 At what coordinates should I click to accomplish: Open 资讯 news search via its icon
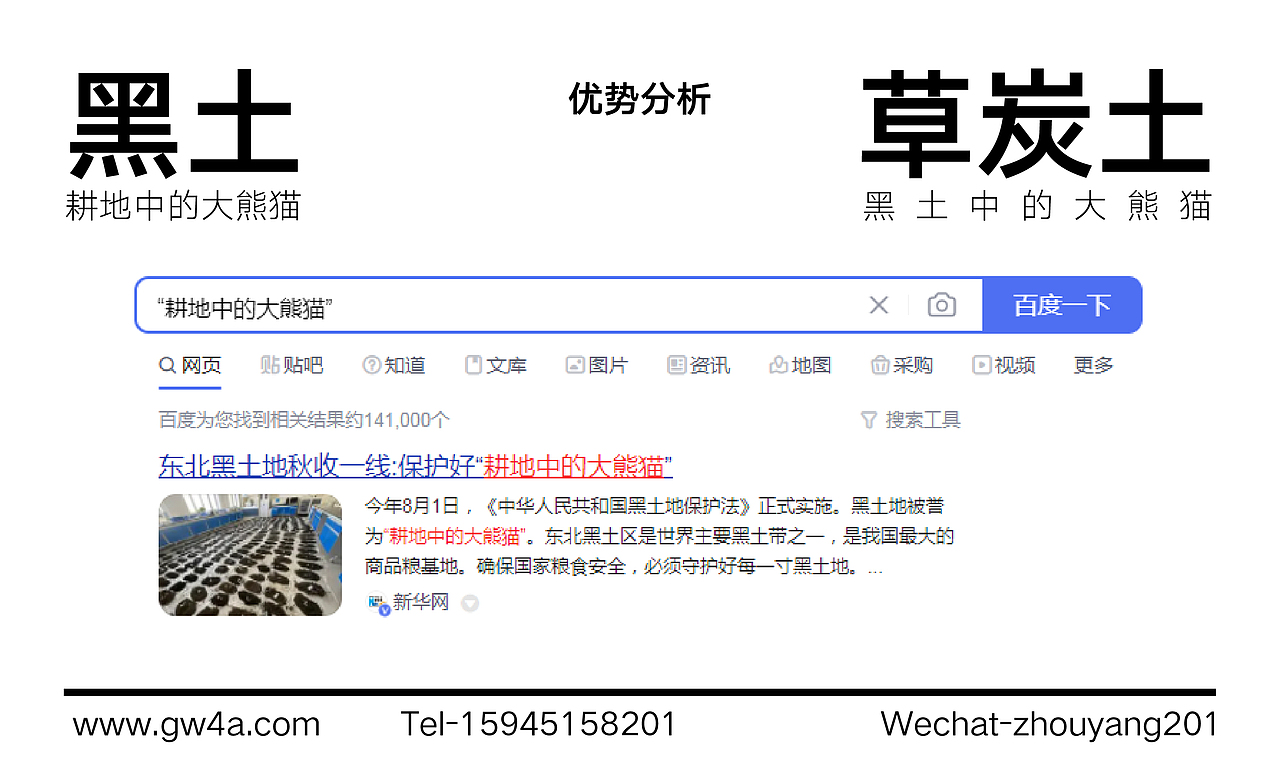tap(675, 365)
